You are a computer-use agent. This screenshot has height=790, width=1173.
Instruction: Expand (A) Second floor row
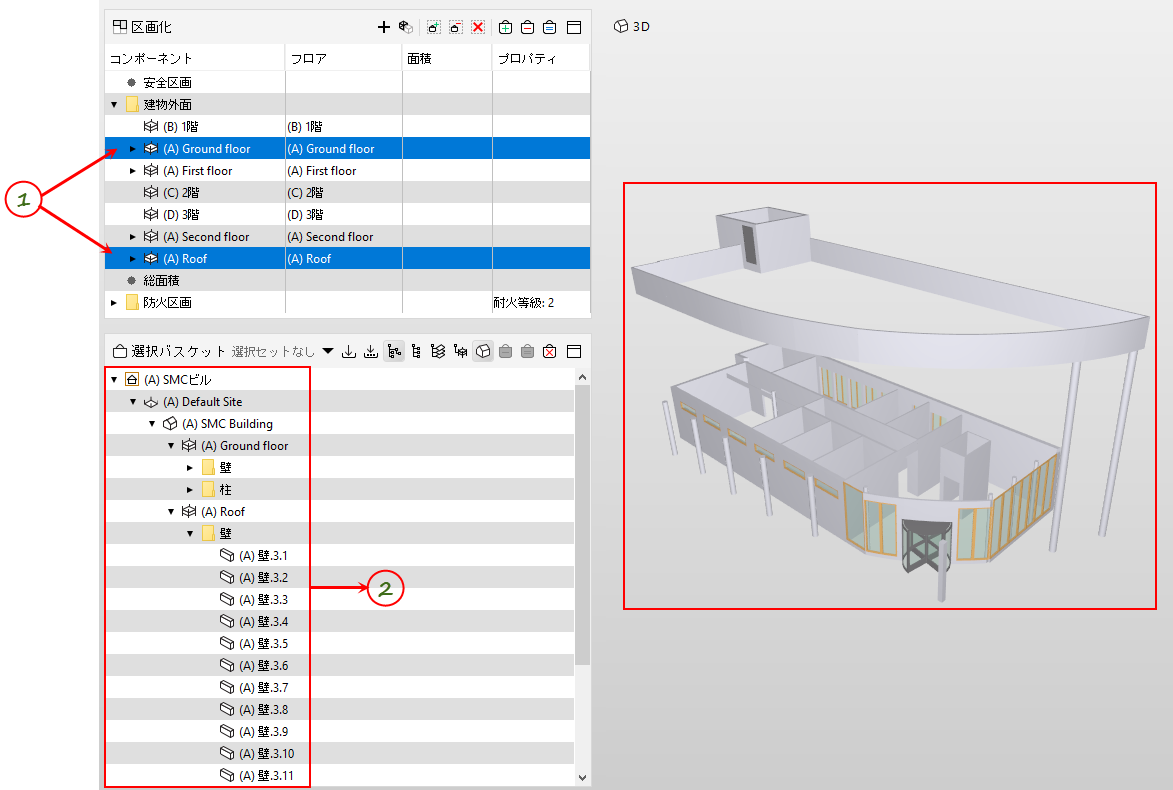[132, 236]
